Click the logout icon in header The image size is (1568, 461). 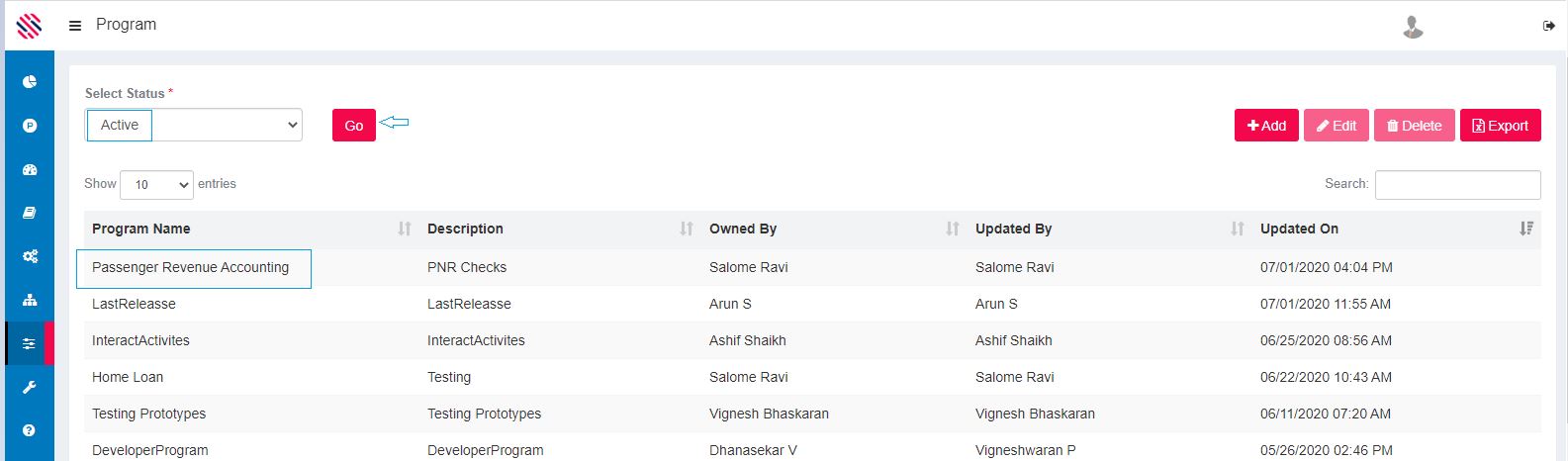point(1549,26)
